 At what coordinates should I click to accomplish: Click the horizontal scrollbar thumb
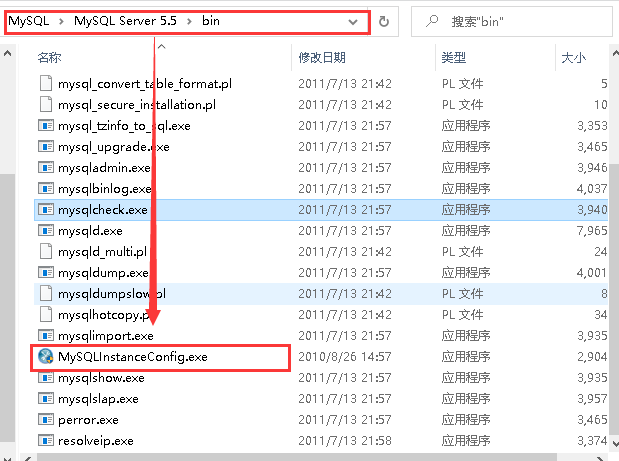(296, 457)
